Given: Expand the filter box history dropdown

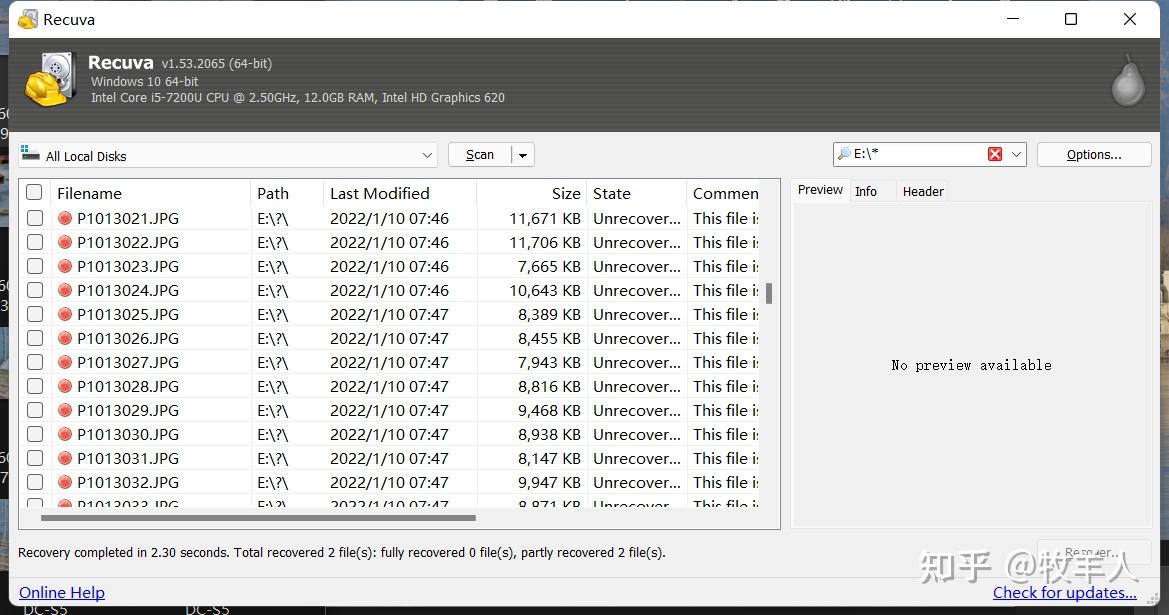Looking at the screenshot, I should [1015, 154].
